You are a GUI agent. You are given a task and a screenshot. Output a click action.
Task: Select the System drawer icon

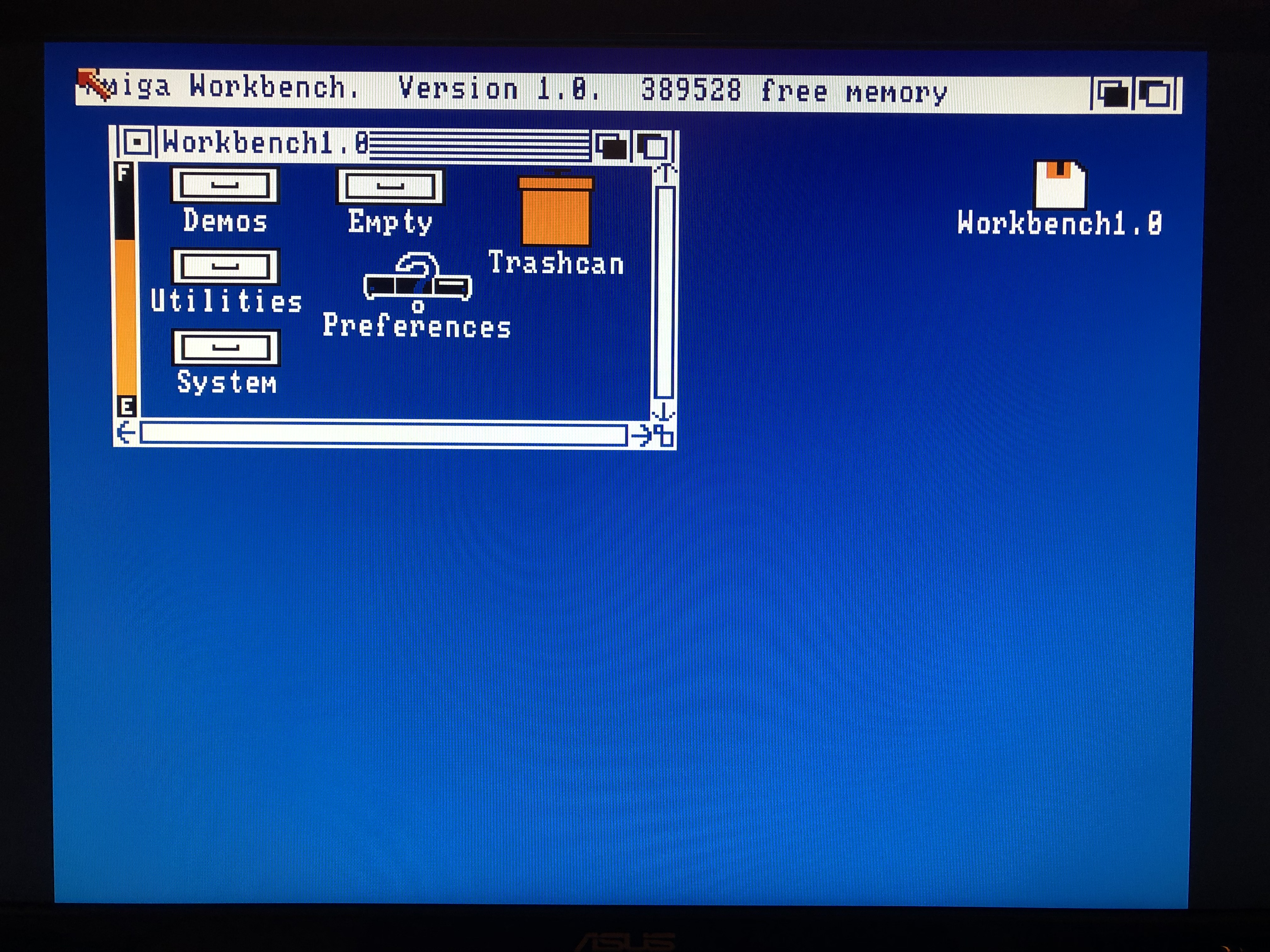tap(226, 347)
